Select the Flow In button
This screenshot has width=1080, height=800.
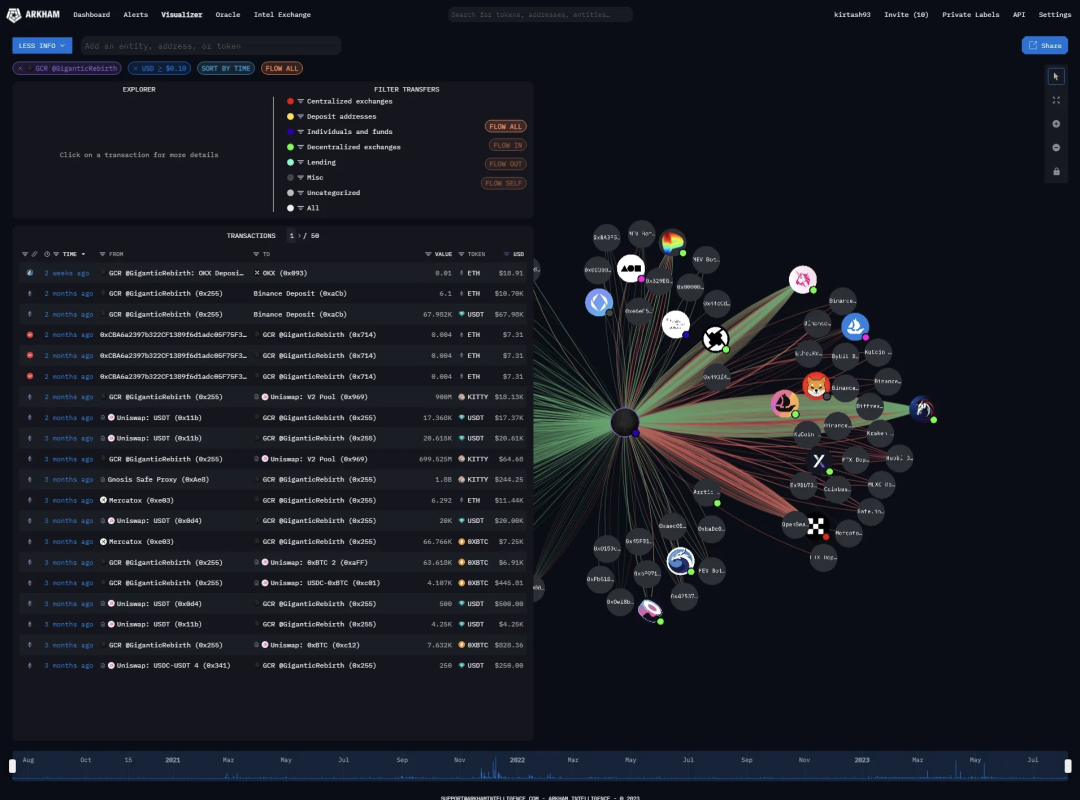click(x=507, y=145)
